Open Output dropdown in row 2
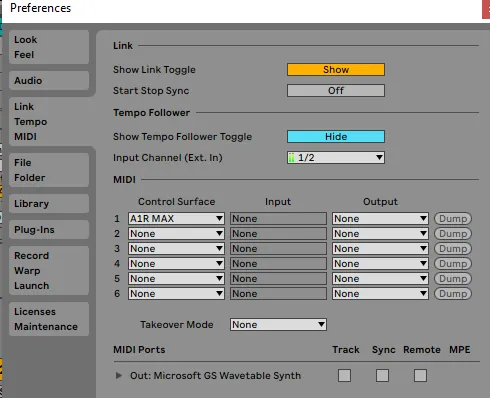 tap(380, 233)
